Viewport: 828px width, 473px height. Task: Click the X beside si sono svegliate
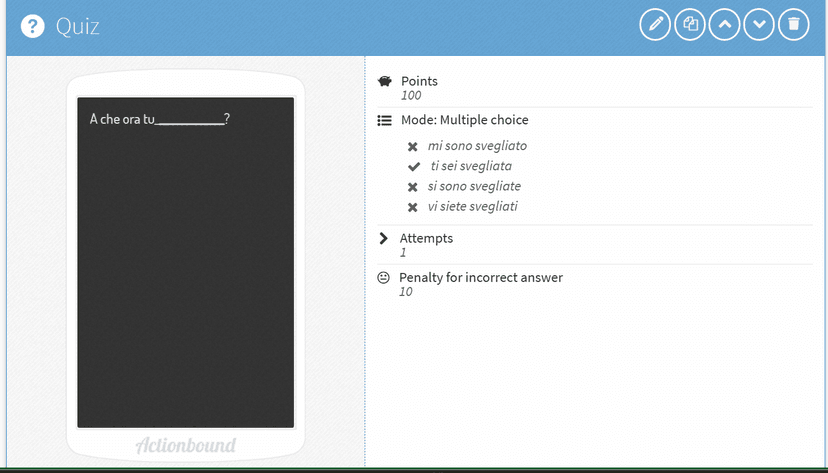tap(413, 187)
